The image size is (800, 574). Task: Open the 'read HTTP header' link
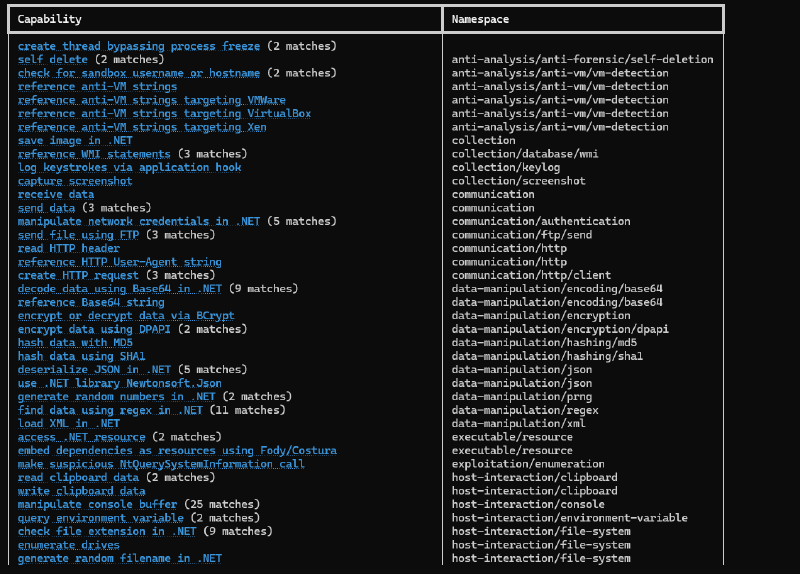coord(69,248)
